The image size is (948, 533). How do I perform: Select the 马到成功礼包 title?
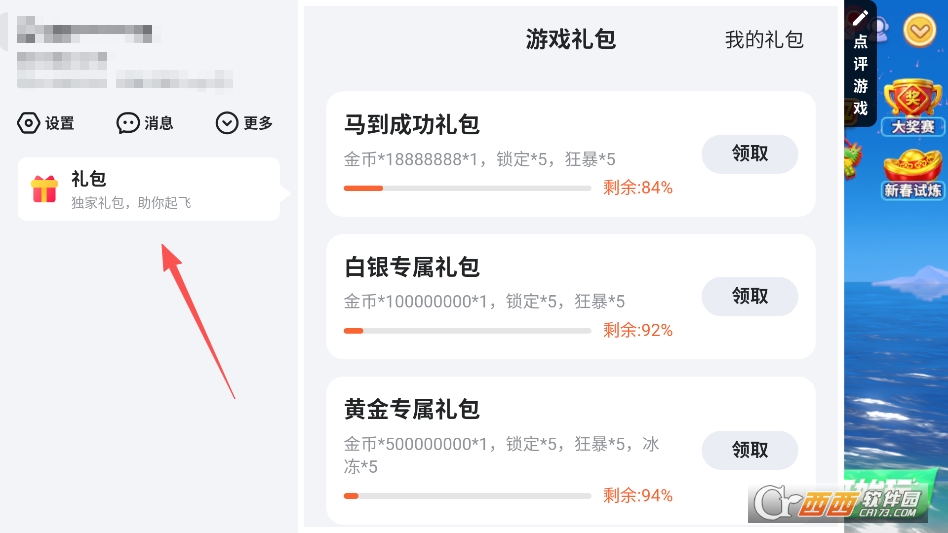pos(412,125)
